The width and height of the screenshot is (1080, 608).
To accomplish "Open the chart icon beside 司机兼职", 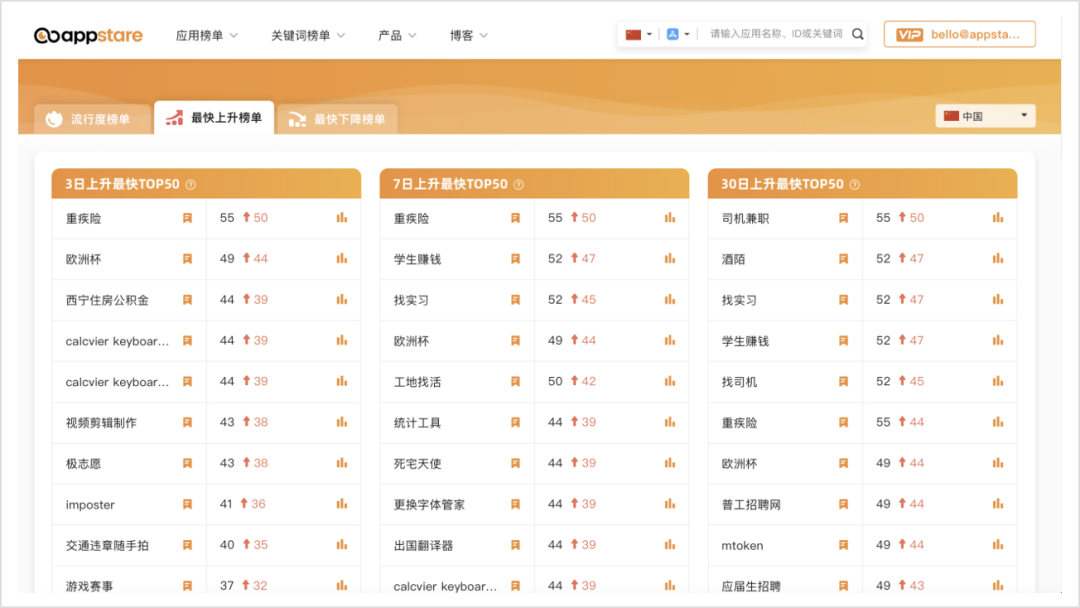I will pos(997,217).
